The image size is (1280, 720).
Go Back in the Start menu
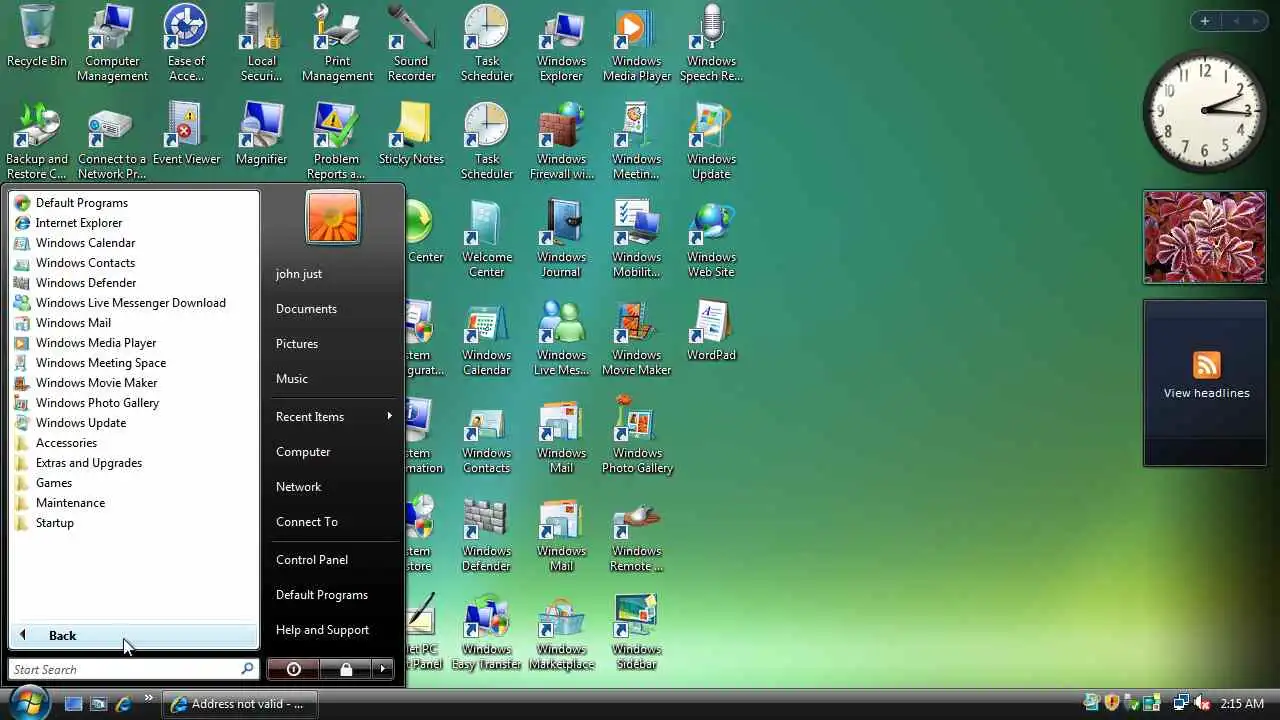pos(134,636)
